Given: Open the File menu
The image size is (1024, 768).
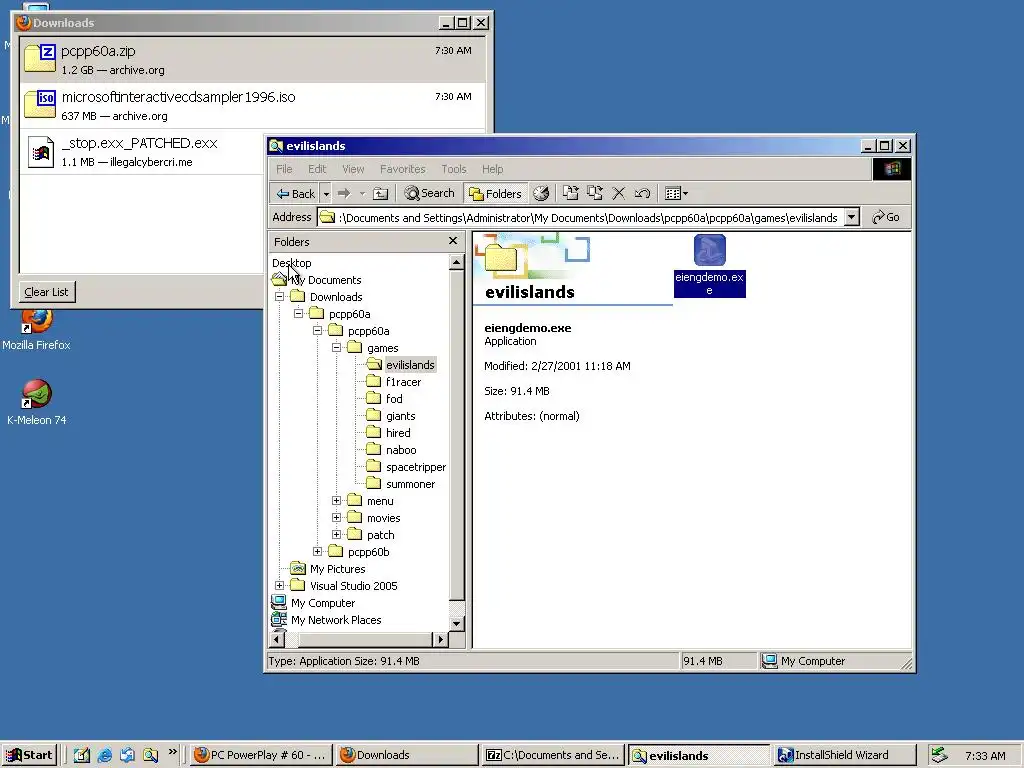Looking at the screenshot, I should [x=284, y=169].
